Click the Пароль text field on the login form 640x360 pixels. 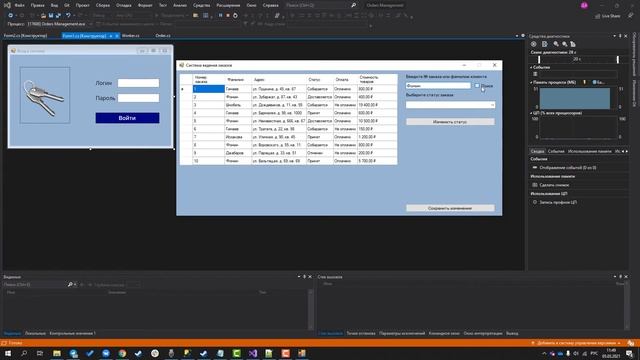tap(138, 98)
